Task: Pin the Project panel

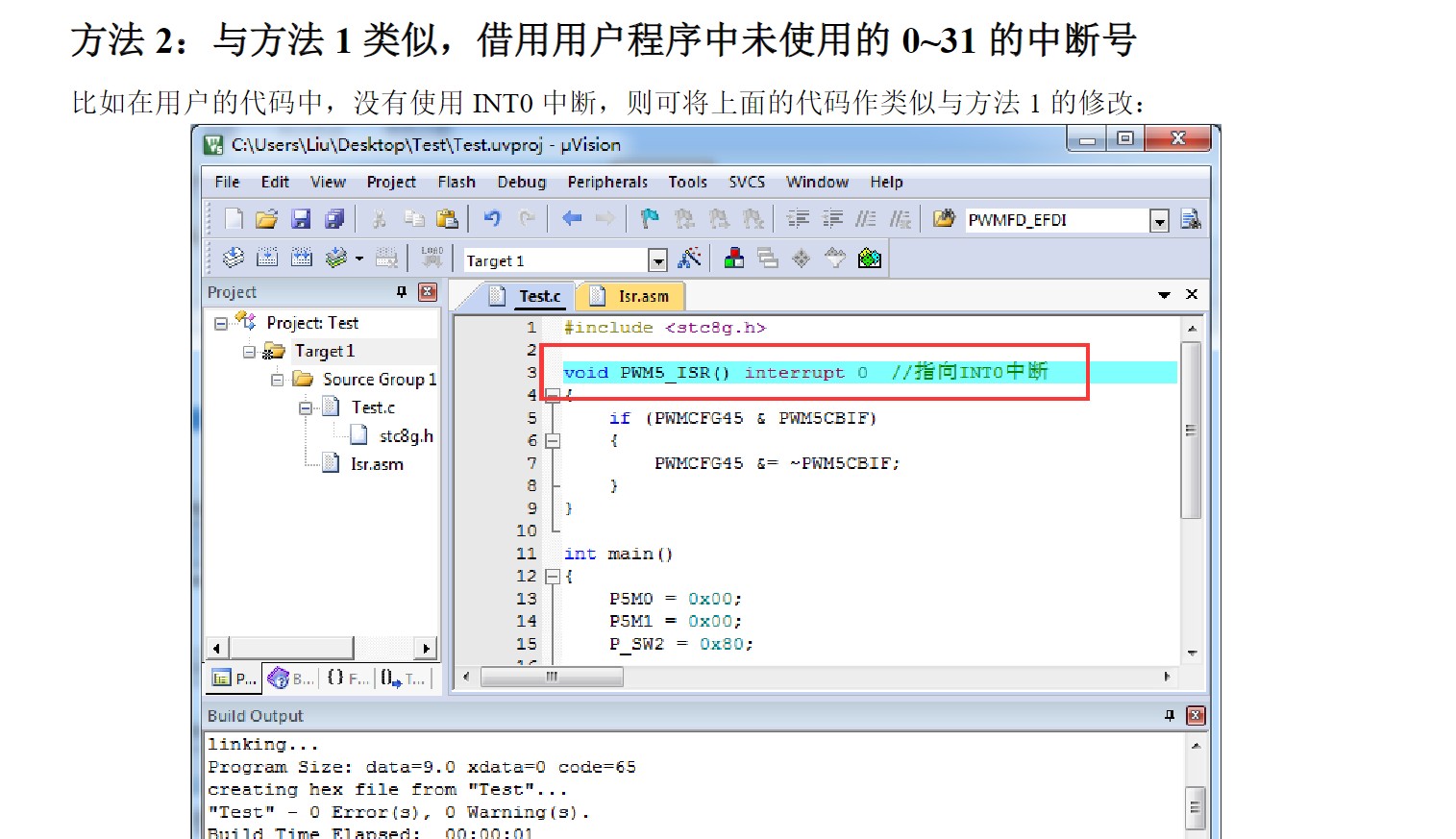Action: 402,292
